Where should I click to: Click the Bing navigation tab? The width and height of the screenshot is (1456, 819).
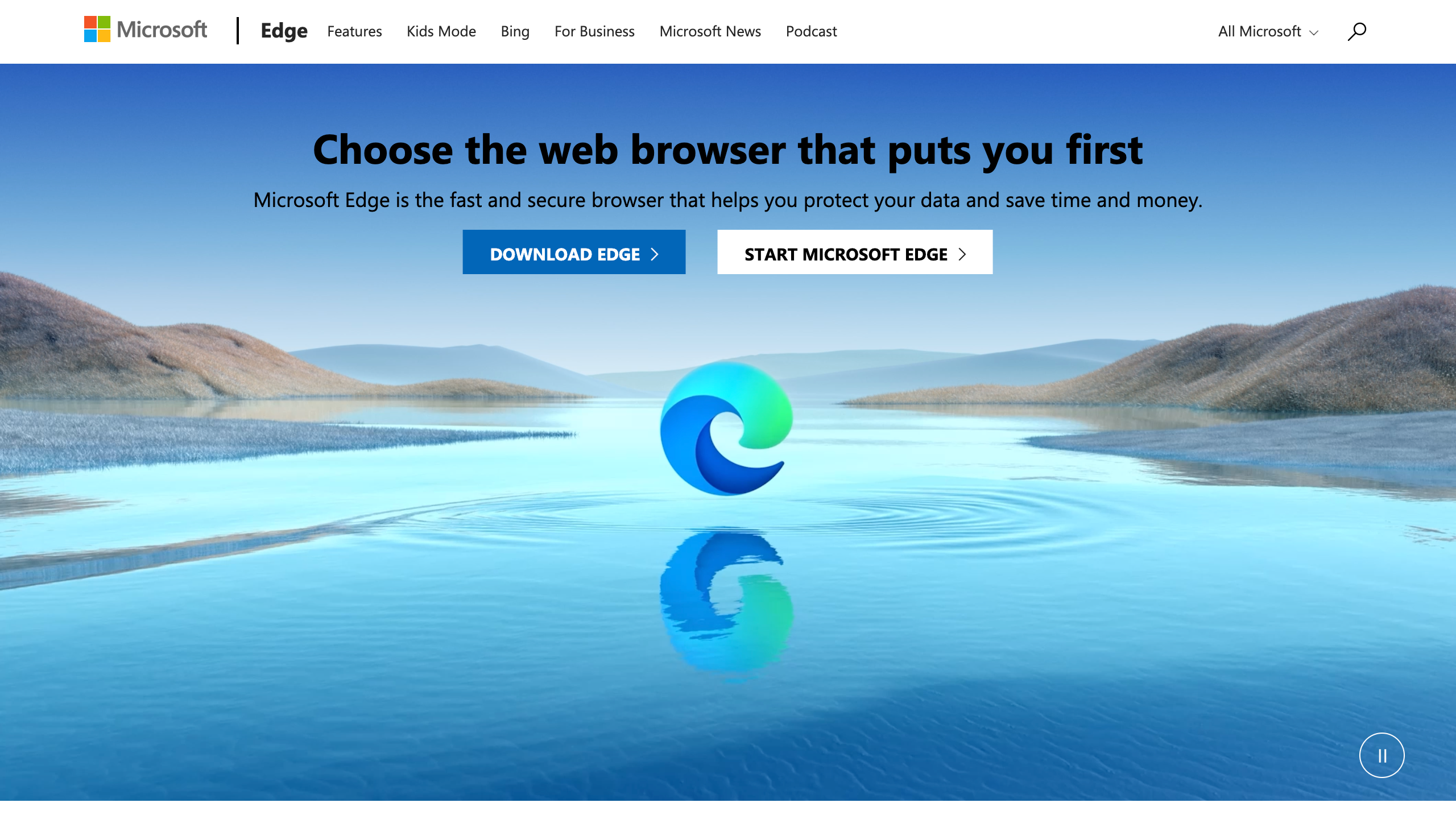coord(515,31)
